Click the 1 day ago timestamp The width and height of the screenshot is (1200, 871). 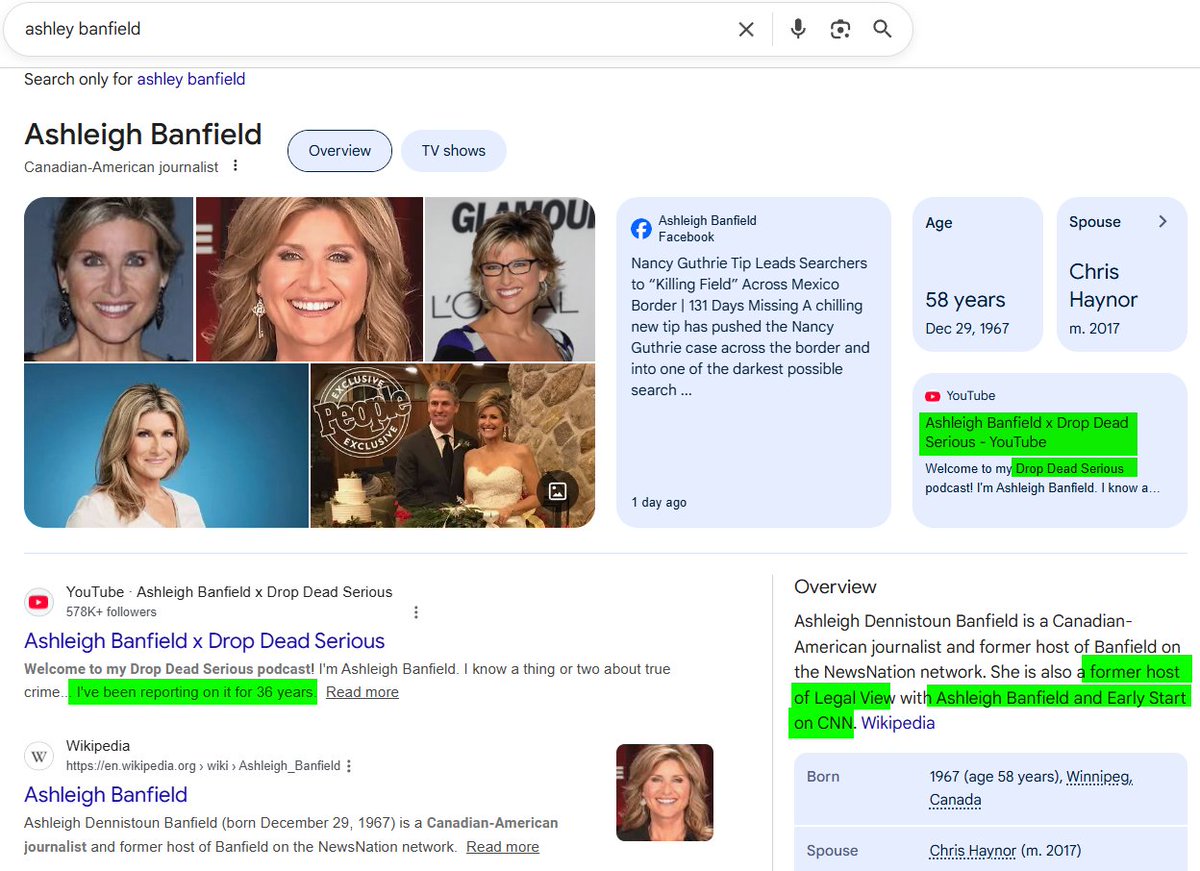click(x=659, y=502)
